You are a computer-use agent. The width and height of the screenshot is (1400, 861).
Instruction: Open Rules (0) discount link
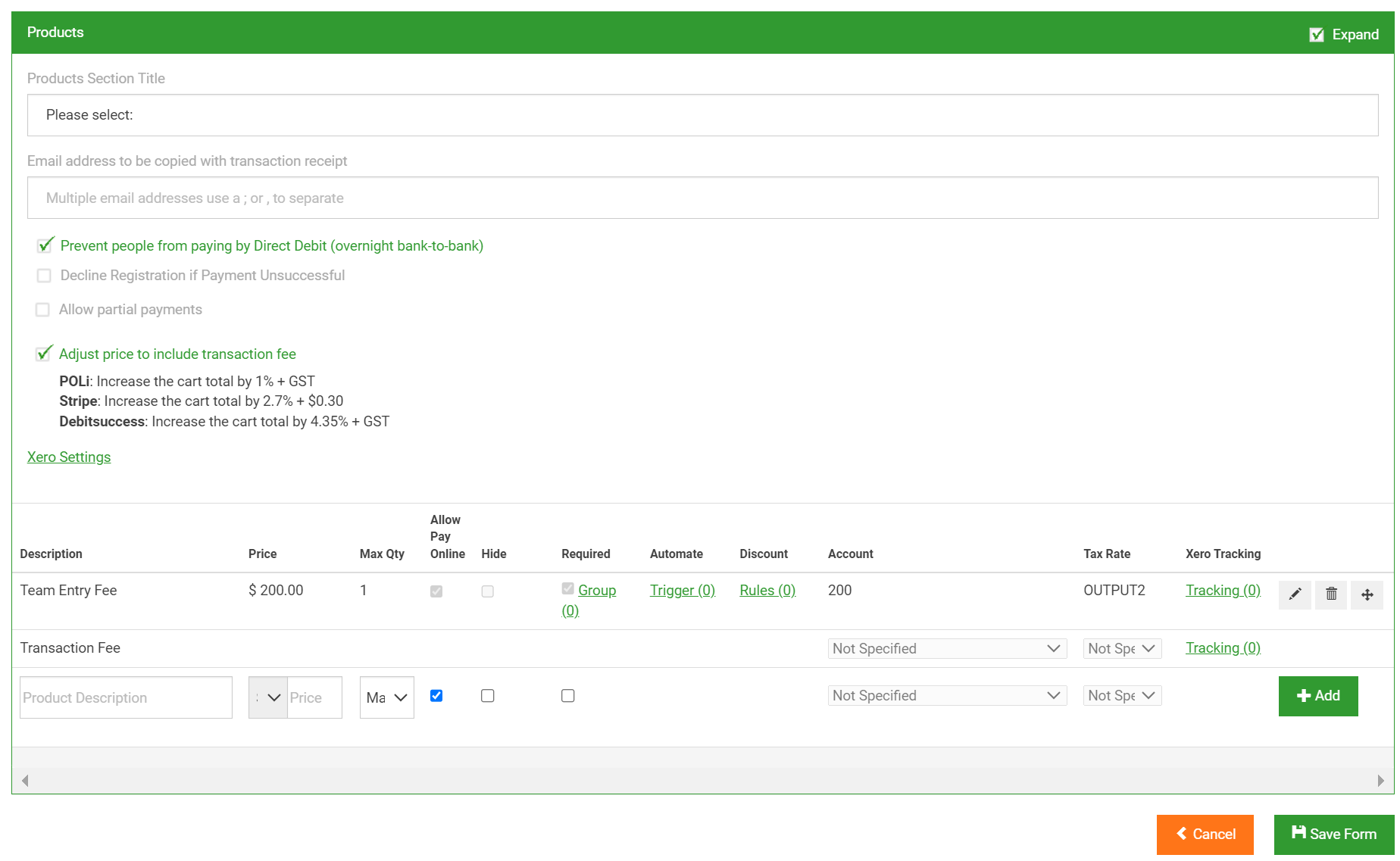pyautogui.click(x=767, y=591)
